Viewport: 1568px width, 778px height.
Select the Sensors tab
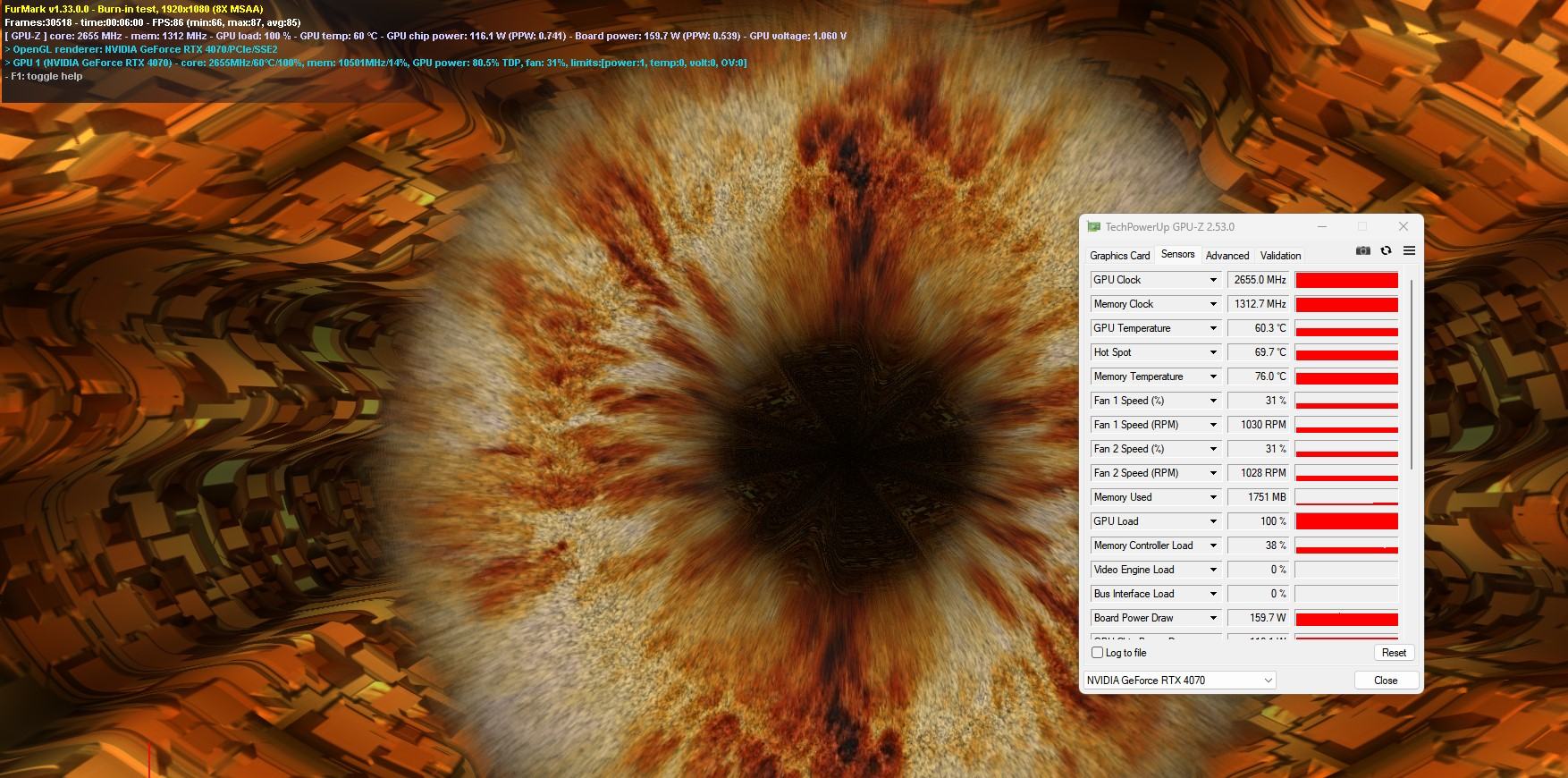point(1177,255)
